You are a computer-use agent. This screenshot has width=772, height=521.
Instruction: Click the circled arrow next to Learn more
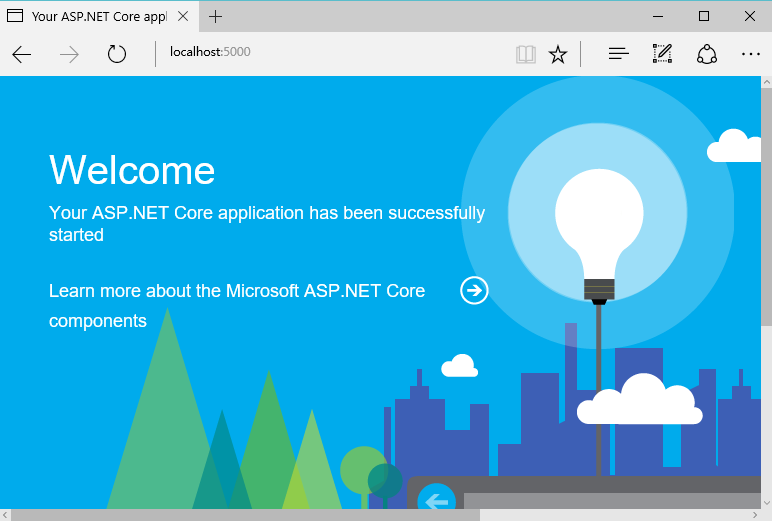(x=474, y=291)
